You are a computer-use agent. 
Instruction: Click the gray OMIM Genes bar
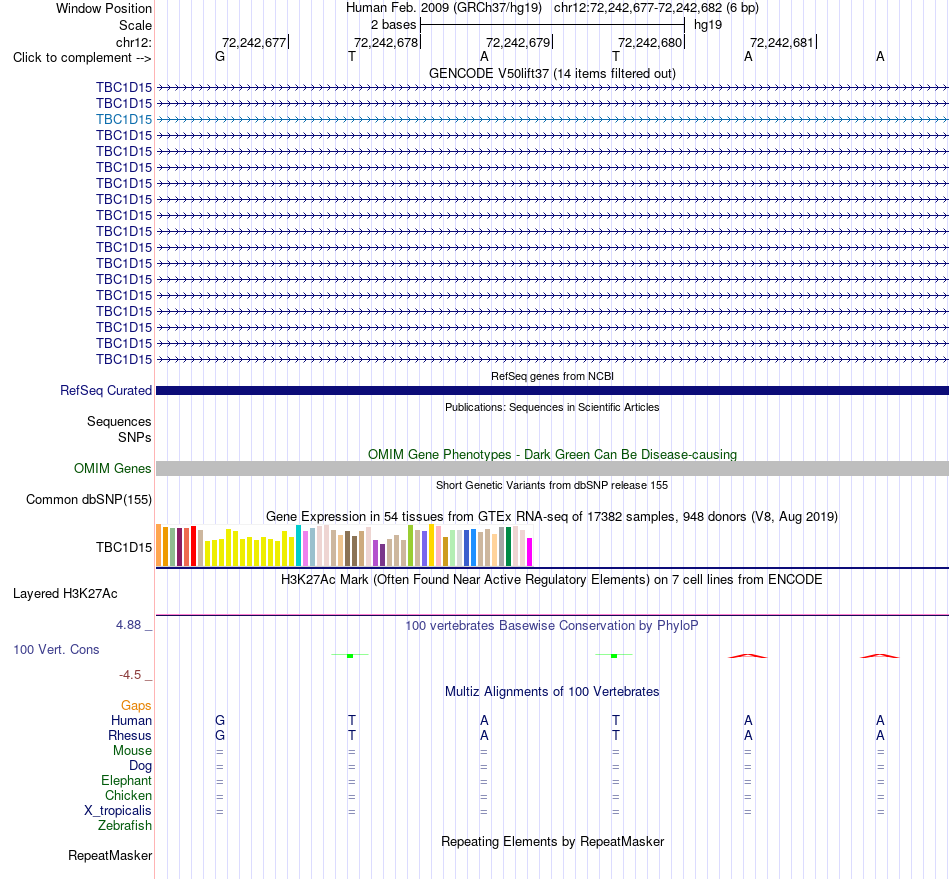click(552, 468)
